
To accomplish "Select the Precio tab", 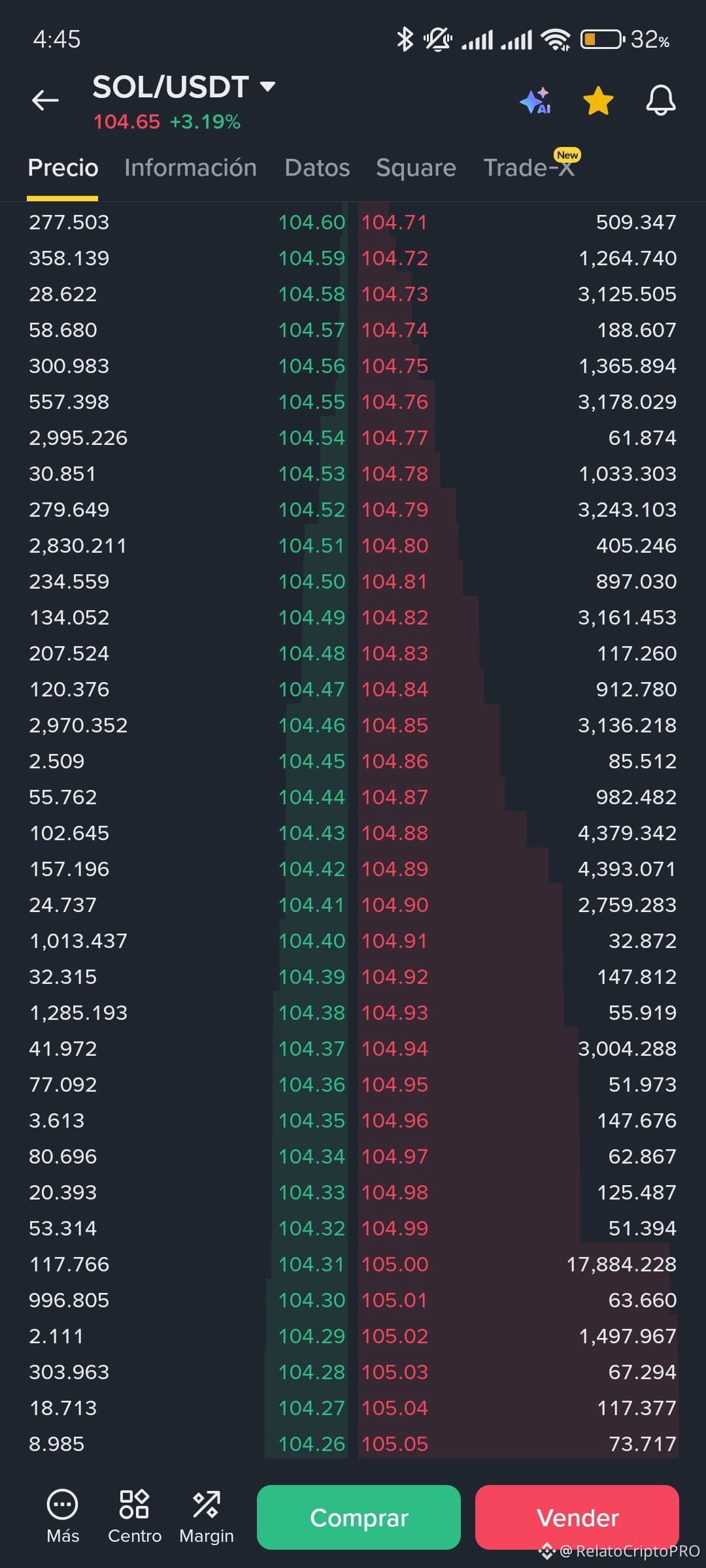I will [x=63, y=168].
